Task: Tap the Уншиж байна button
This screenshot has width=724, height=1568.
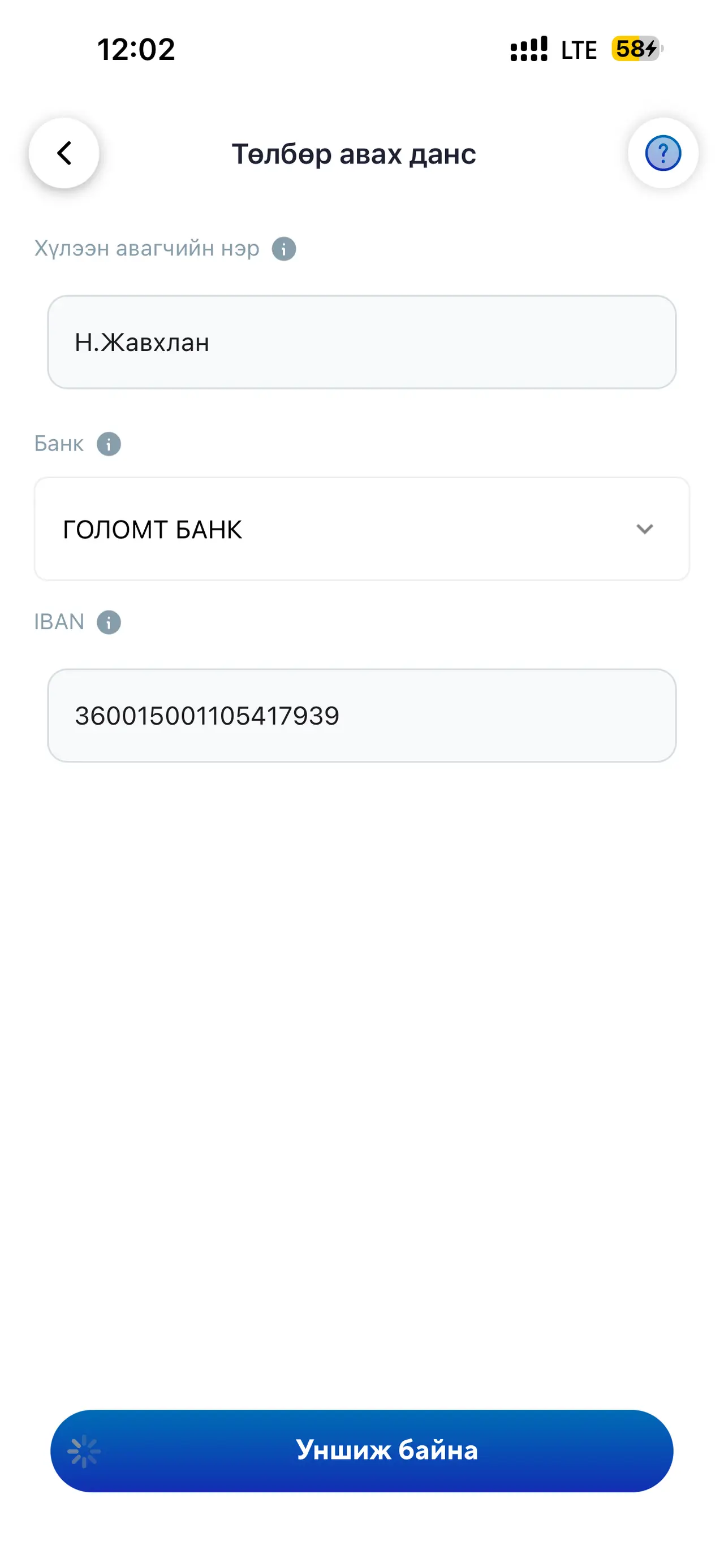Action: pos(361,1450)
